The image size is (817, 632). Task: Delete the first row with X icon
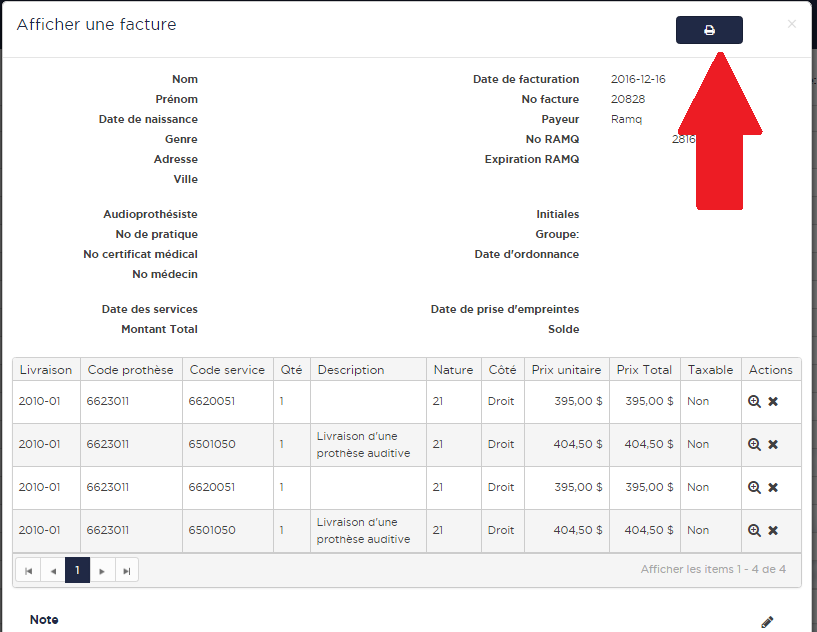pyautogui.click(x=773, y=401)
